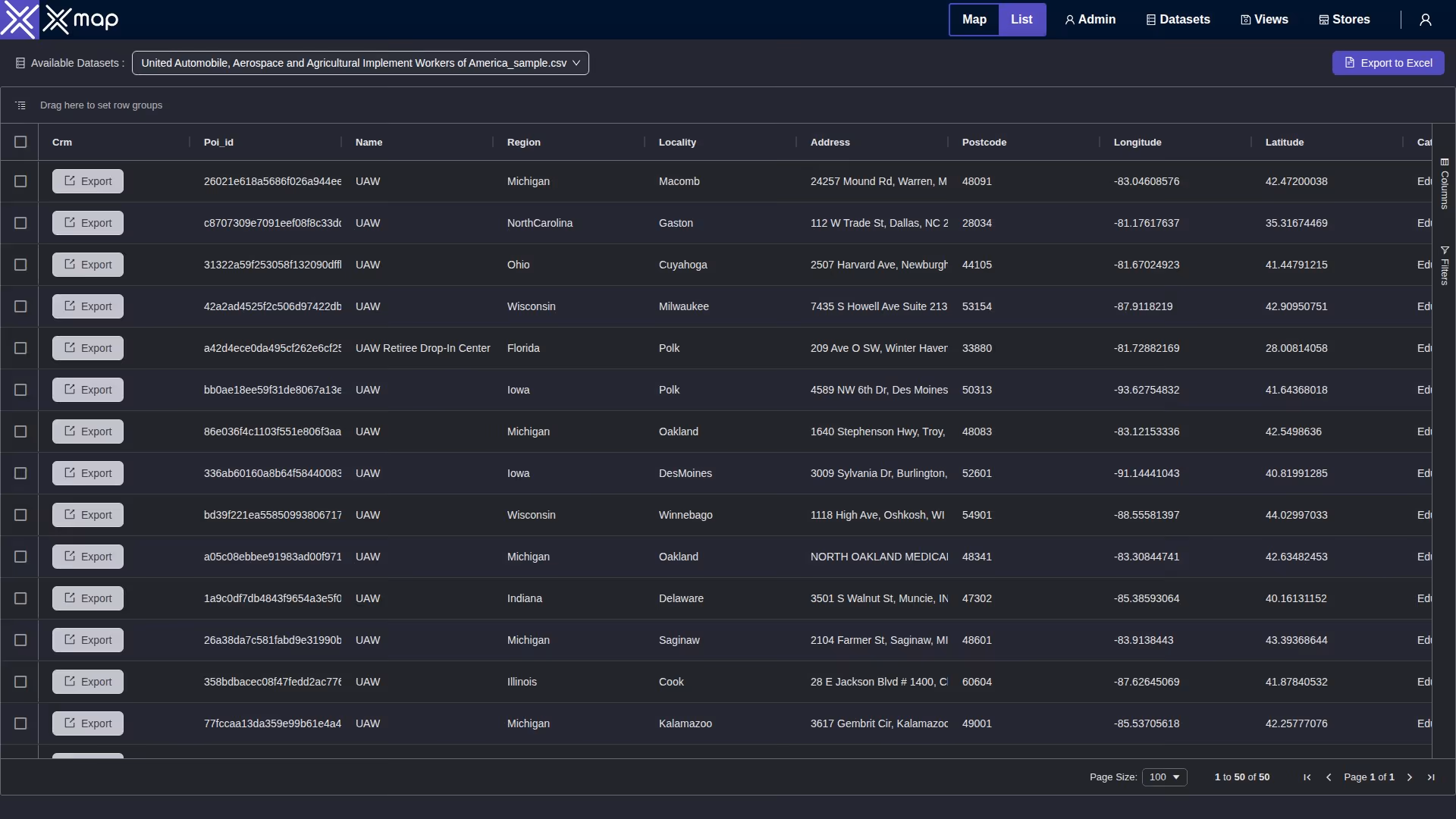
Task: Open the Admin menu
Action: 1090,20
